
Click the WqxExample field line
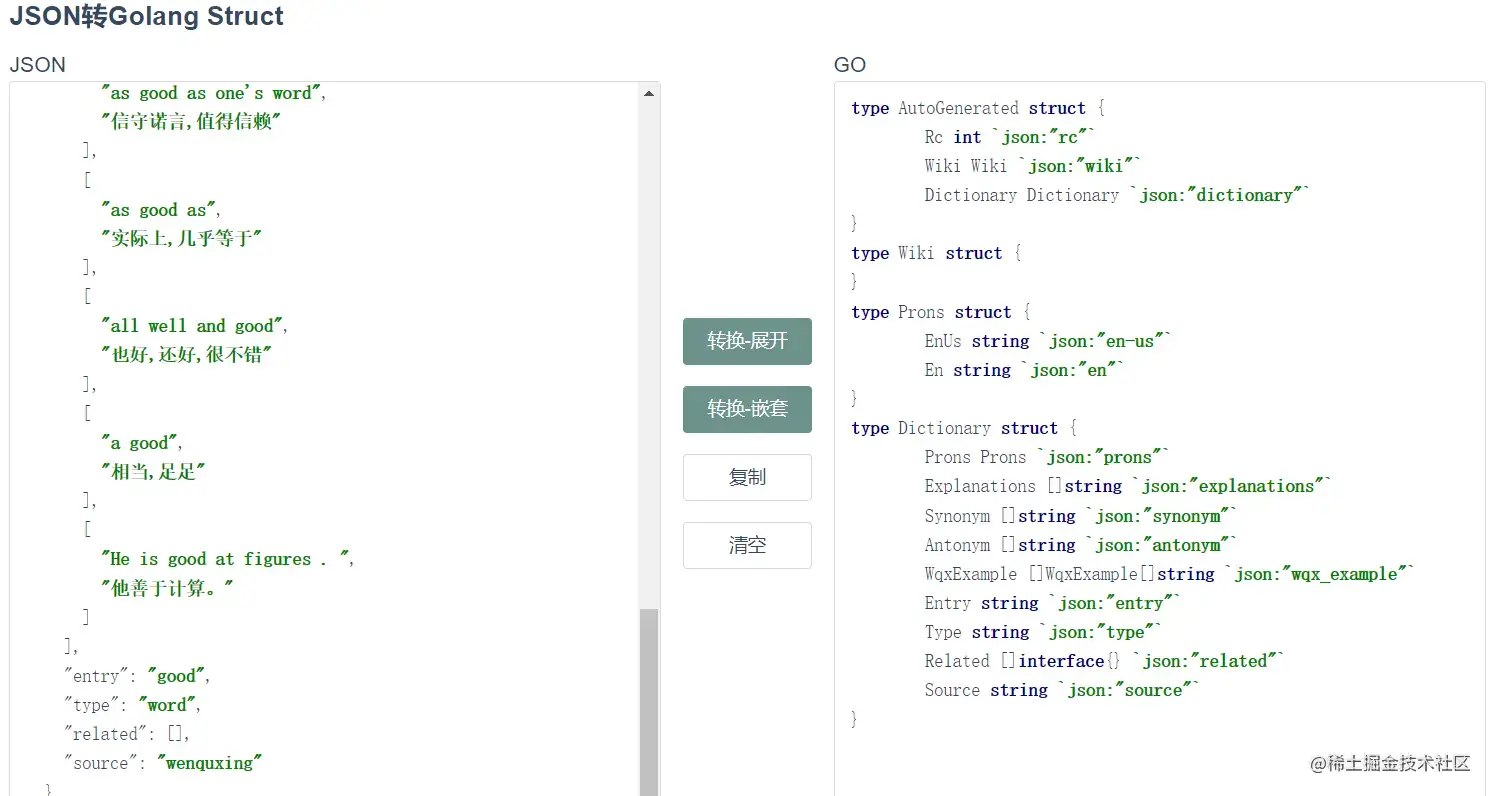[1170, 574]
